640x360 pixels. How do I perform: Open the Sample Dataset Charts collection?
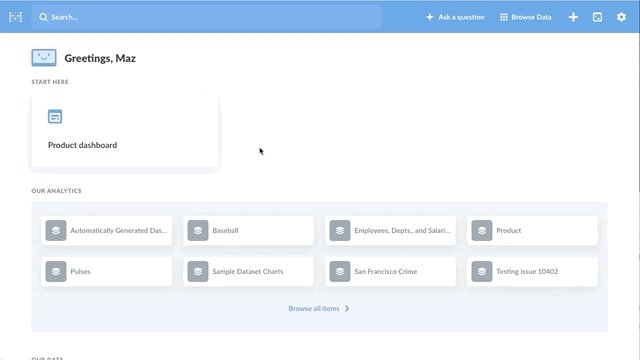pyautogui.click(x=249, y=271)
